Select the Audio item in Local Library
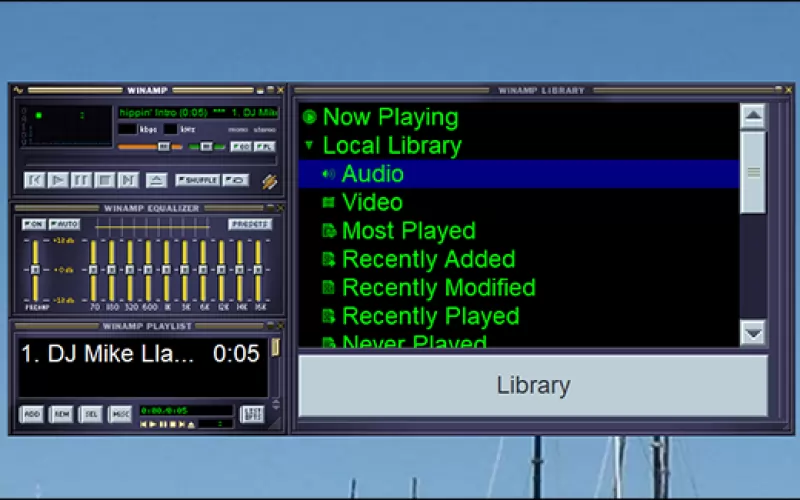 point(519,174)
